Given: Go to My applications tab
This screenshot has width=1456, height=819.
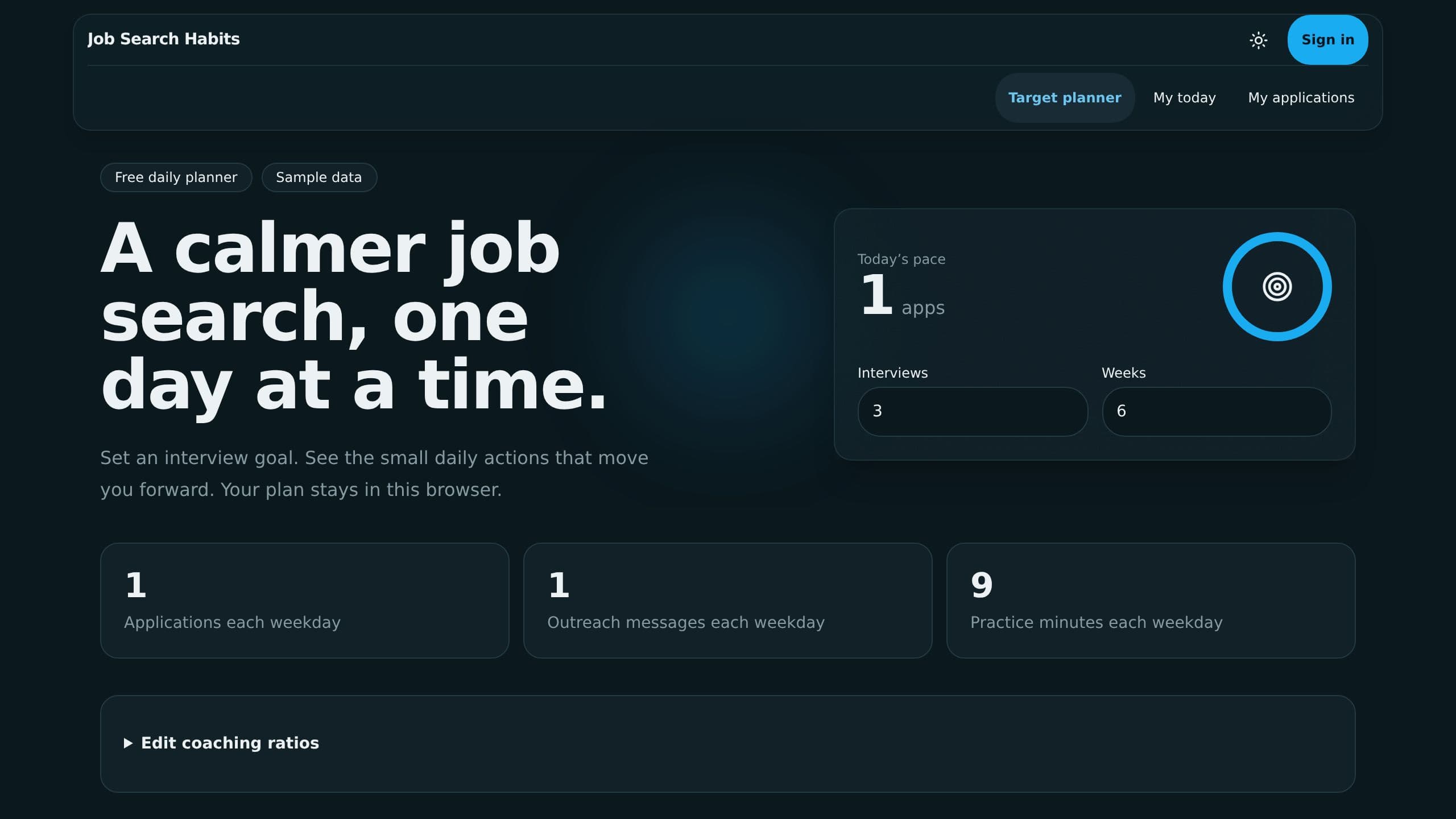Looking at the screenshot, I should click(x=1301, y=98).
